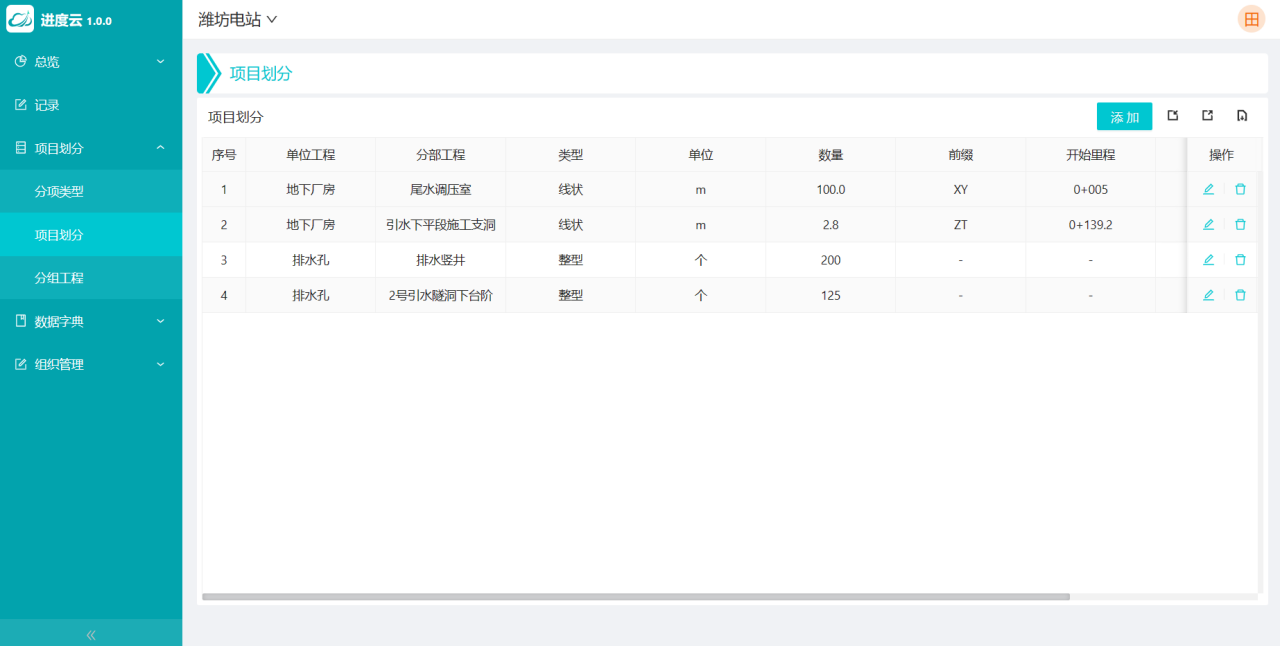
Task: Open the user avatar at top right
Action: point(1251,19)
